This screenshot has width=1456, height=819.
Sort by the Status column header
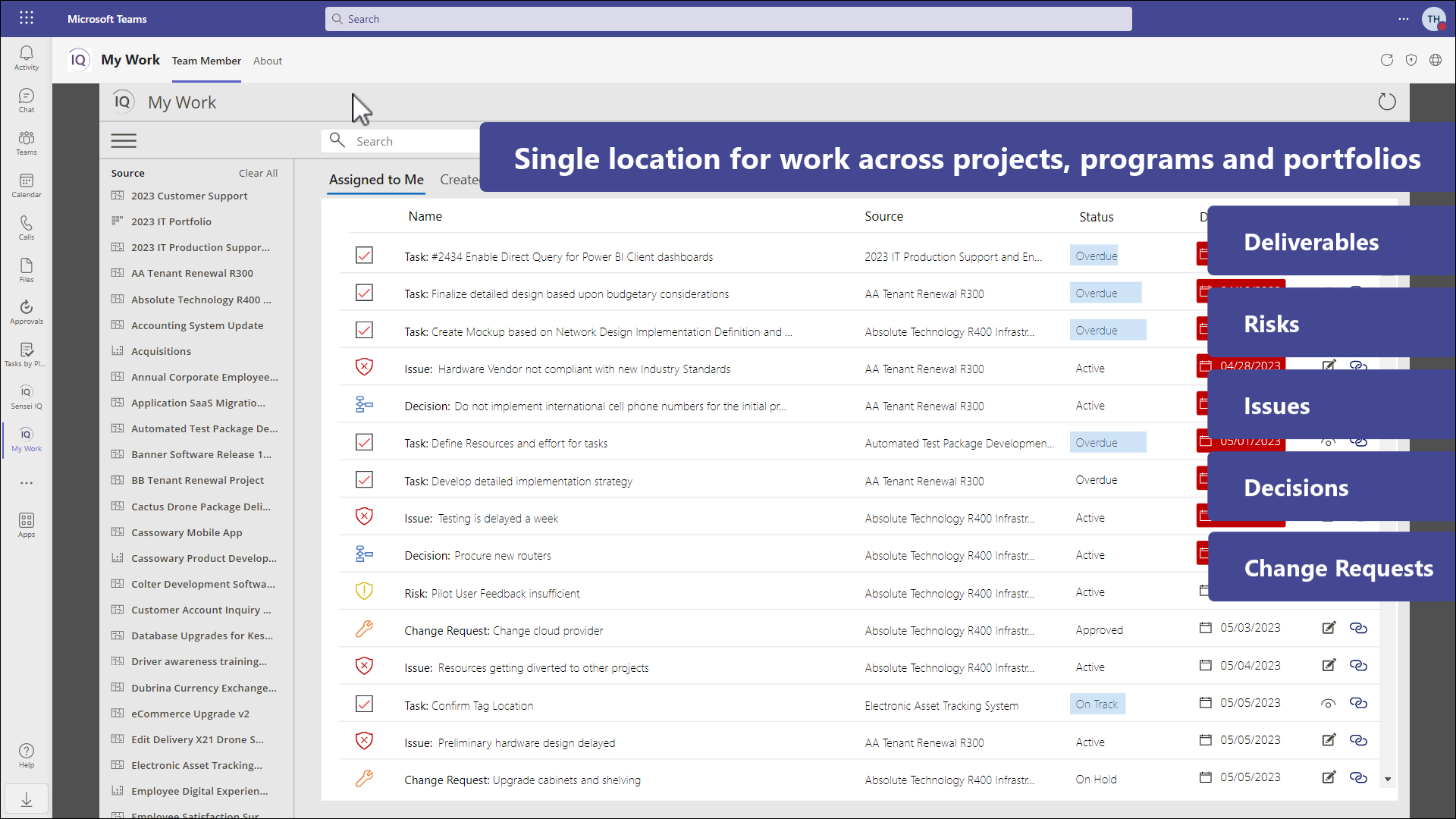[x=1097, y=217]
